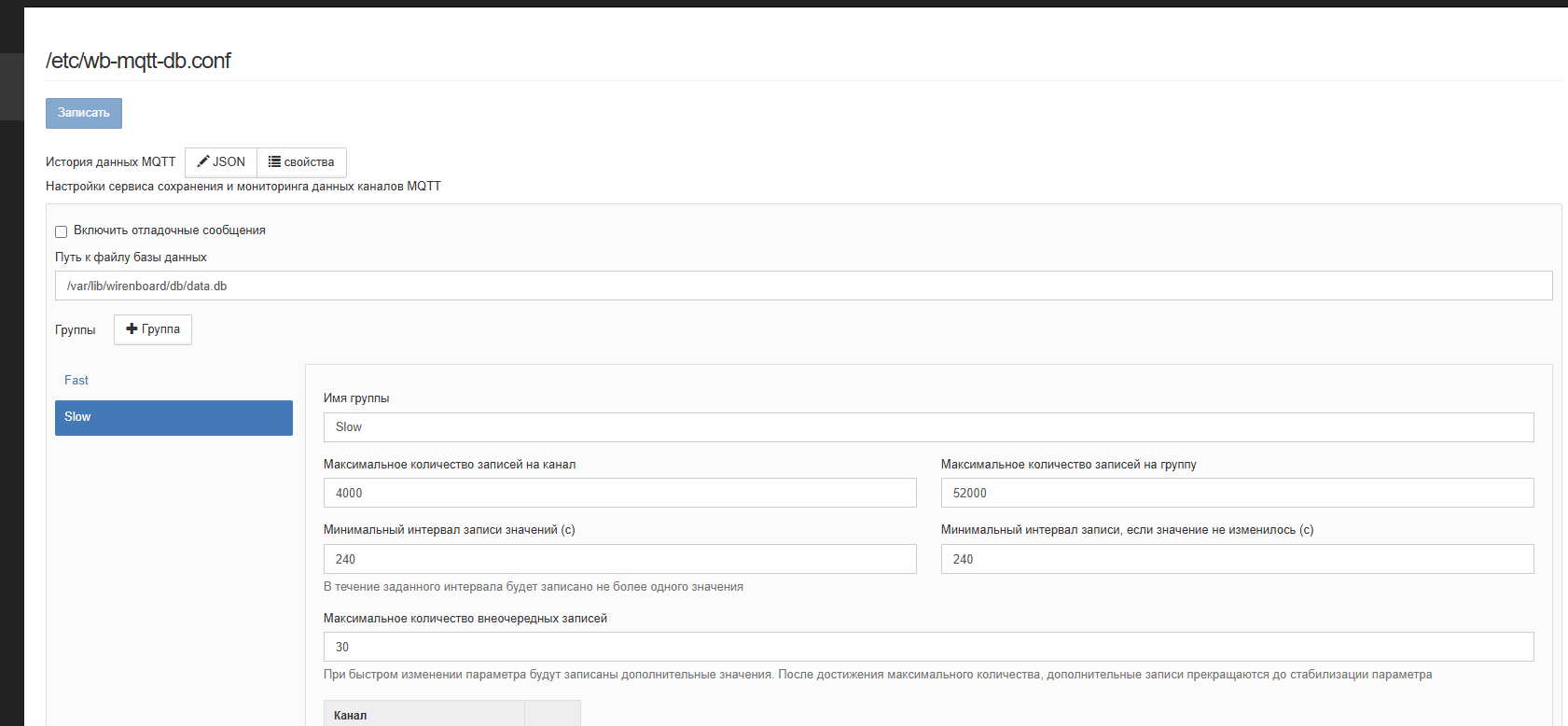Click the История данных MQTT label
The height and width of the screenshot is (726, 1568).
[110, 162]
